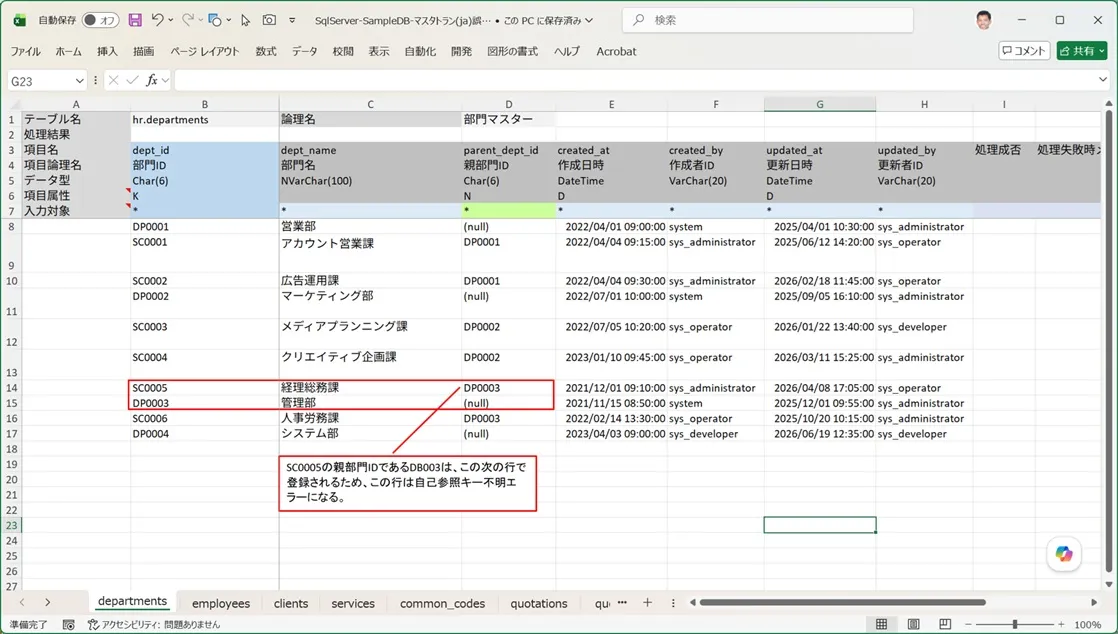This screenshot has width=1118, height=634.
Task: Click the insert function fx icon
Action: (x=151, y=81)
